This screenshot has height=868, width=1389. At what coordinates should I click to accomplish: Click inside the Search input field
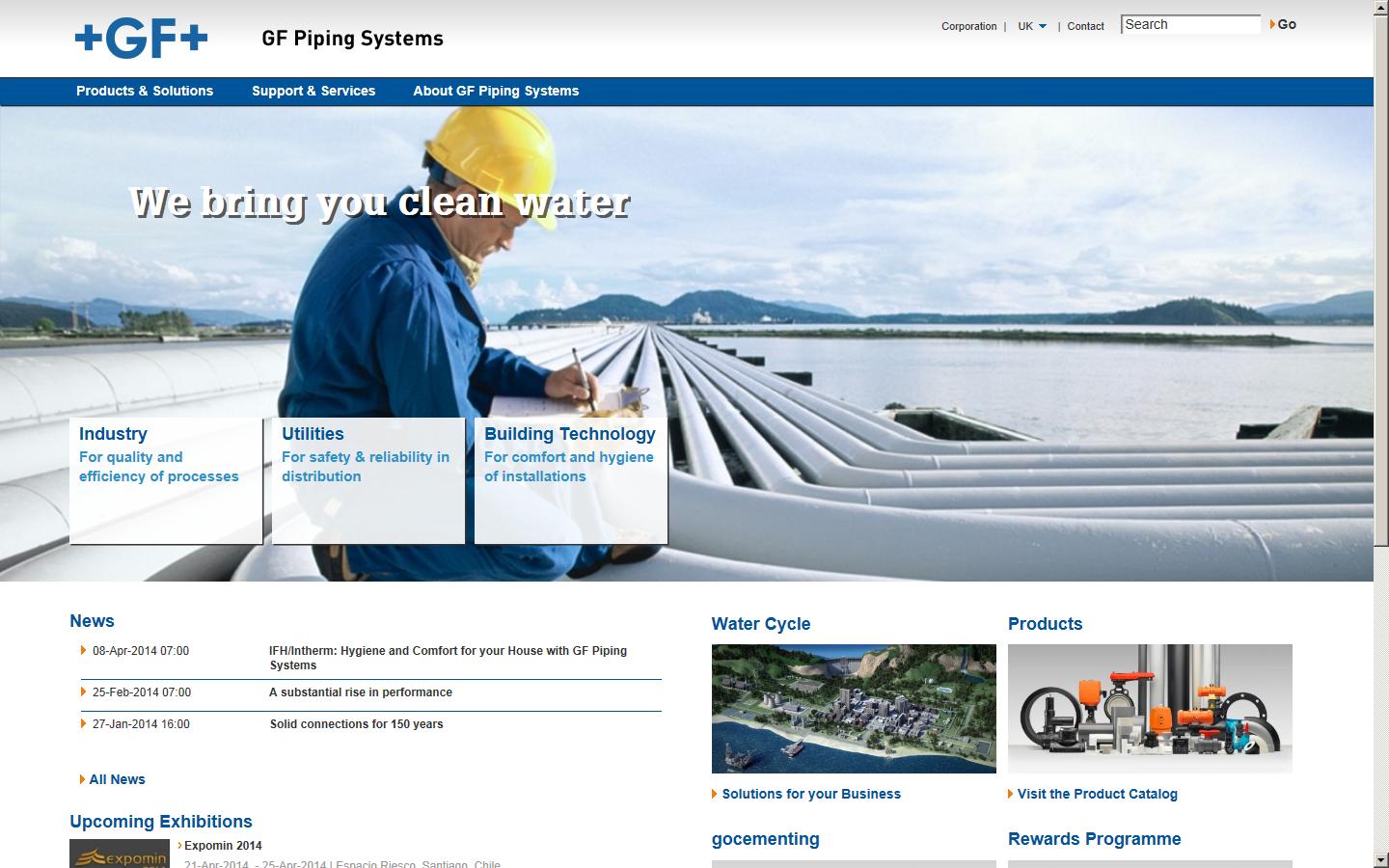[x=1190, y=23]
